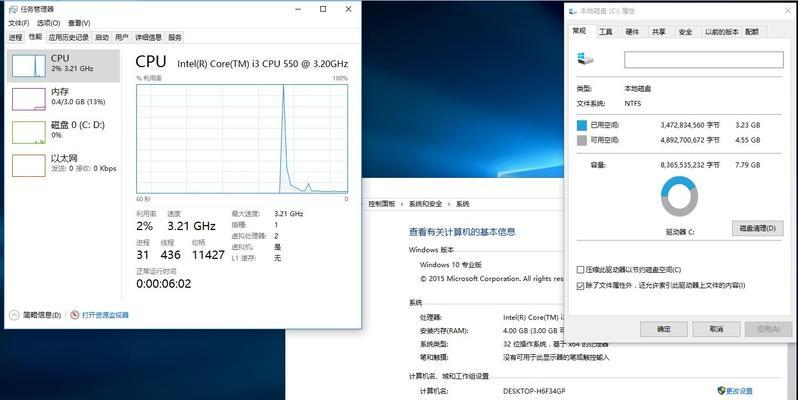Click the gray 可用空间 color swatch
The width and height of the screenshot is (798, 400).
(x=582, y=140)
